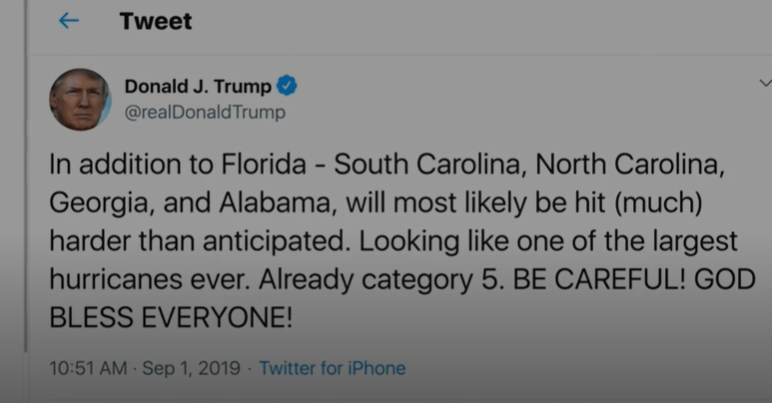This screenshot has height=403, width=772.
Task: Open the @realDonaldTrump handle link
Action: click(x=205, y=112)
